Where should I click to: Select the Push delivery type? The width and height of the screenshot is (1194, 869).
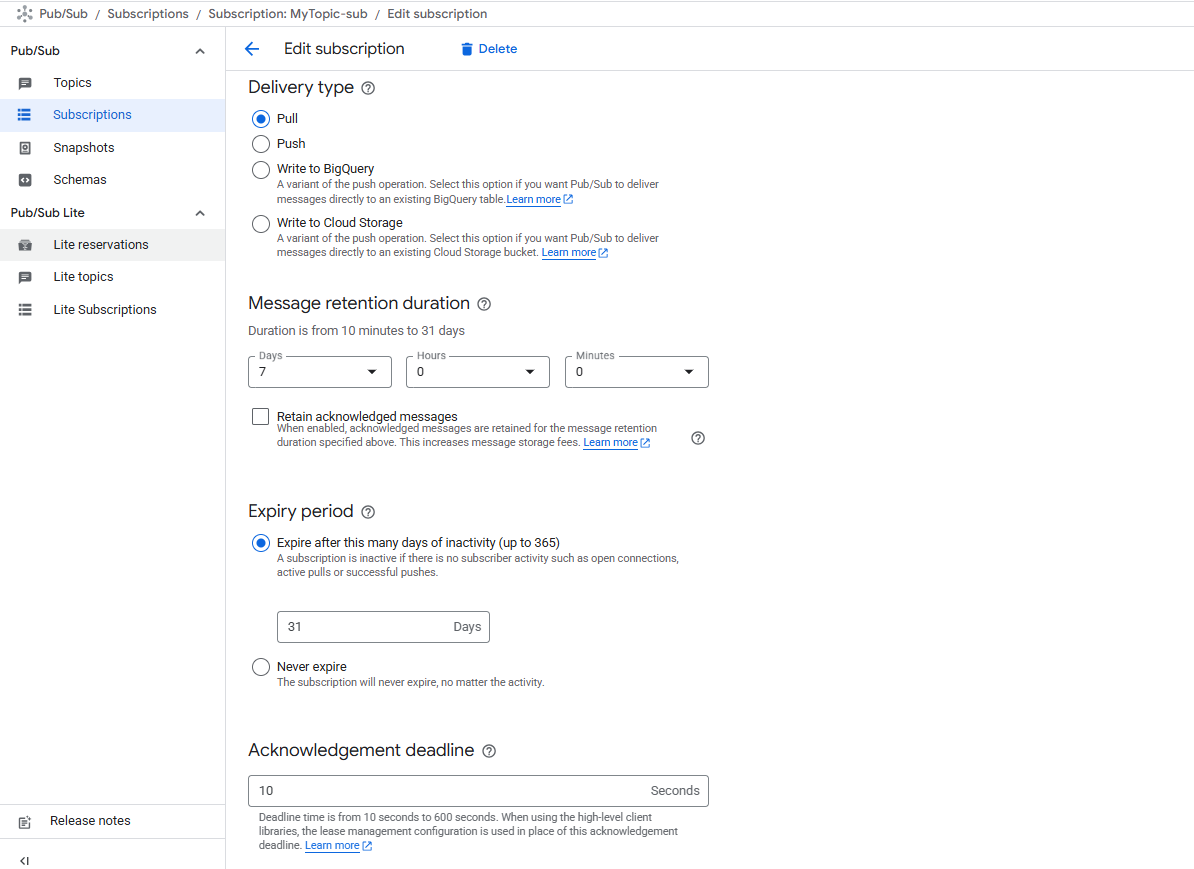[261, 144]
